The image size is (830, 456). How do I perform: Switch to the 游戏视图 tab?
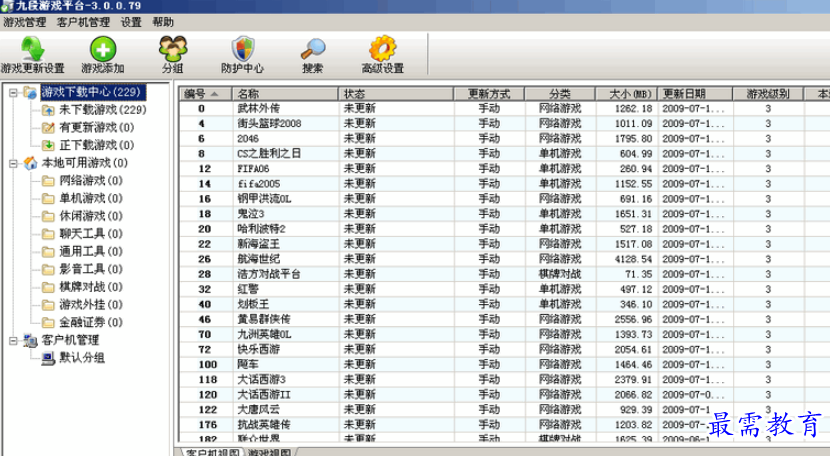click(270, 452)
